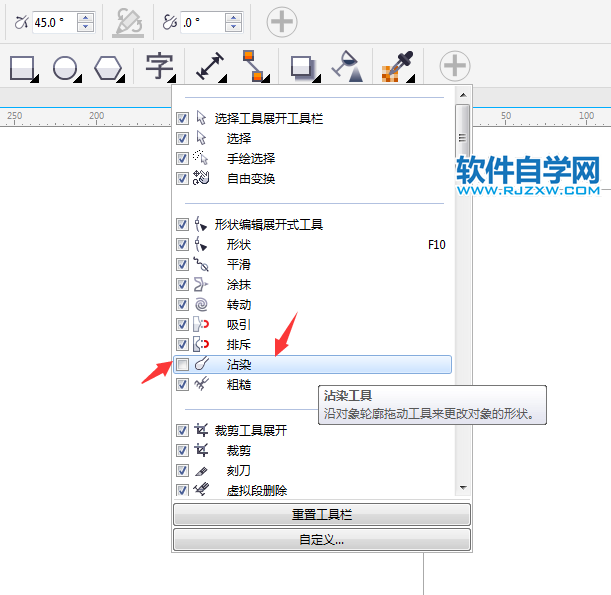This screenshot has width=611, height=595.
Task: Uncheck the 转动 checkbox
Action: tap(182, 305)
